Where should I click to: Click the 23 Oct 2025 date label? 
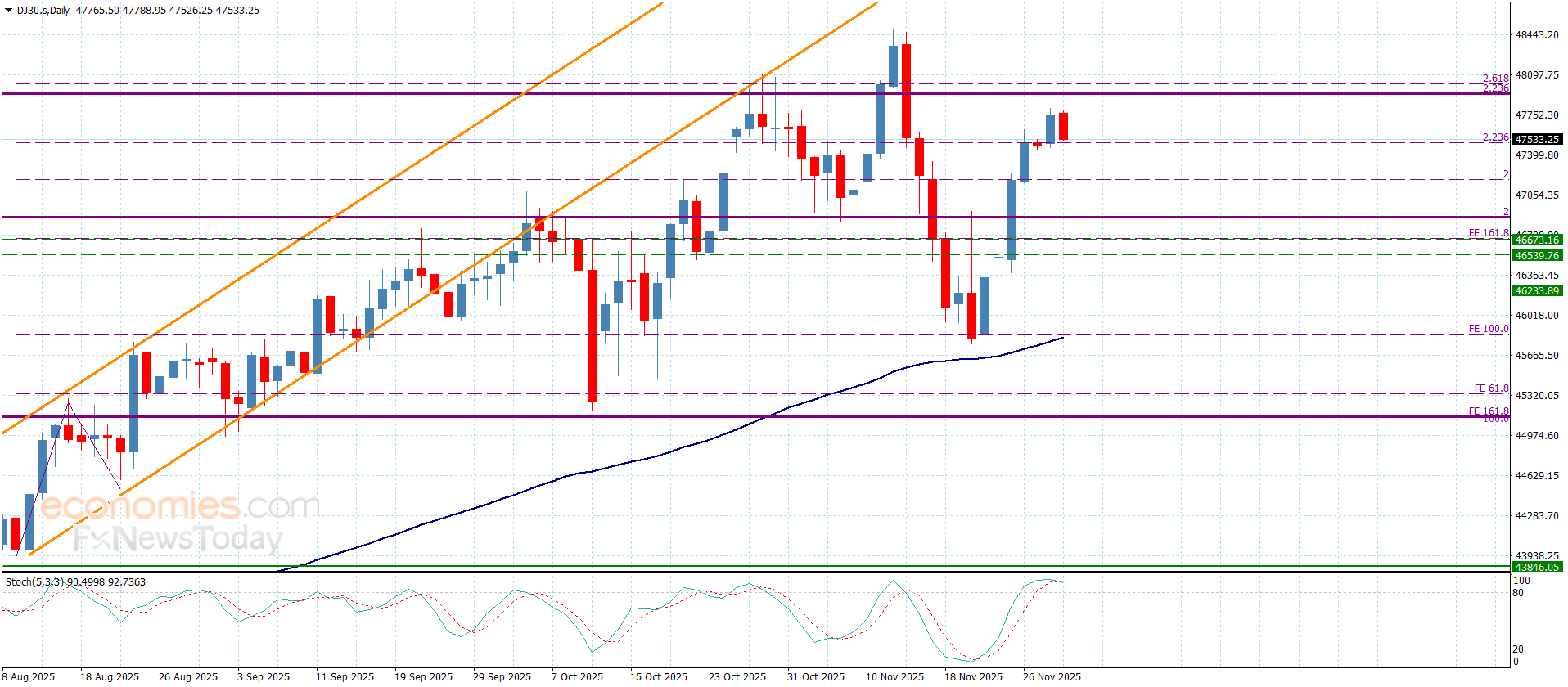737,676
